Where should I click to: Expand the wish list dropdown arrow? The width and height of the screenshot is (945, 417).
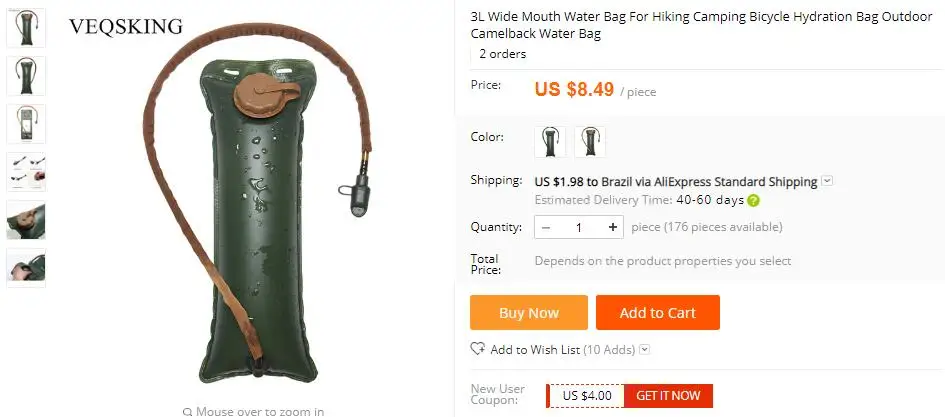[645, 350]
